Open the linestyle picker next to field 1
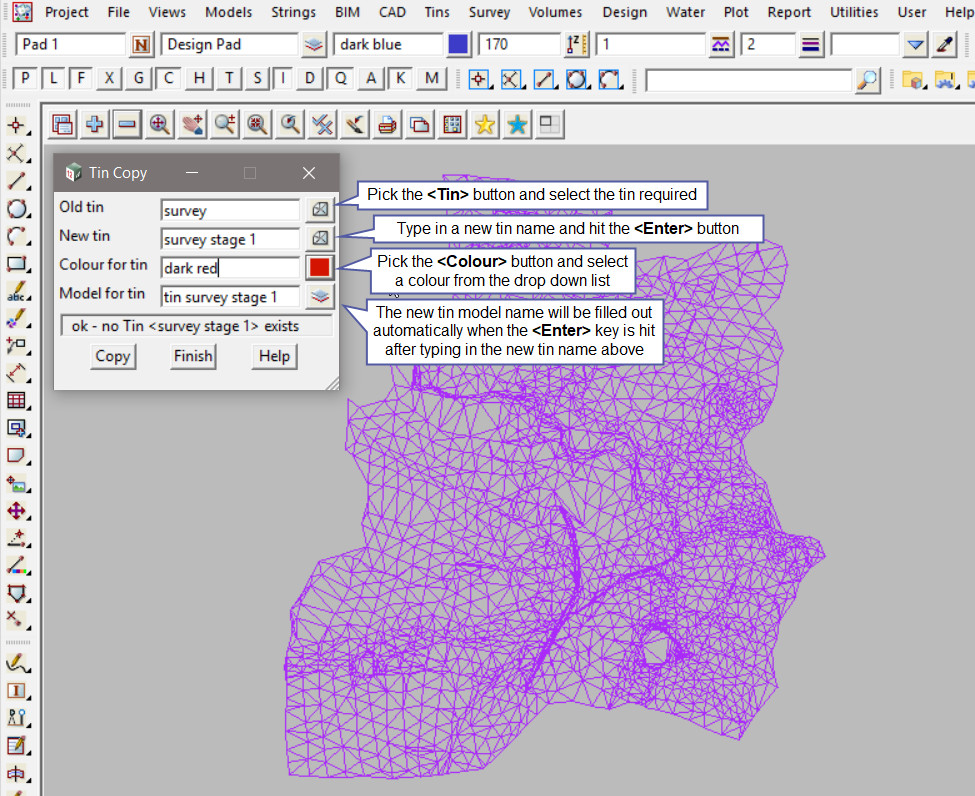The width and height of the screenshot is (975, 796). pos(721,45)
